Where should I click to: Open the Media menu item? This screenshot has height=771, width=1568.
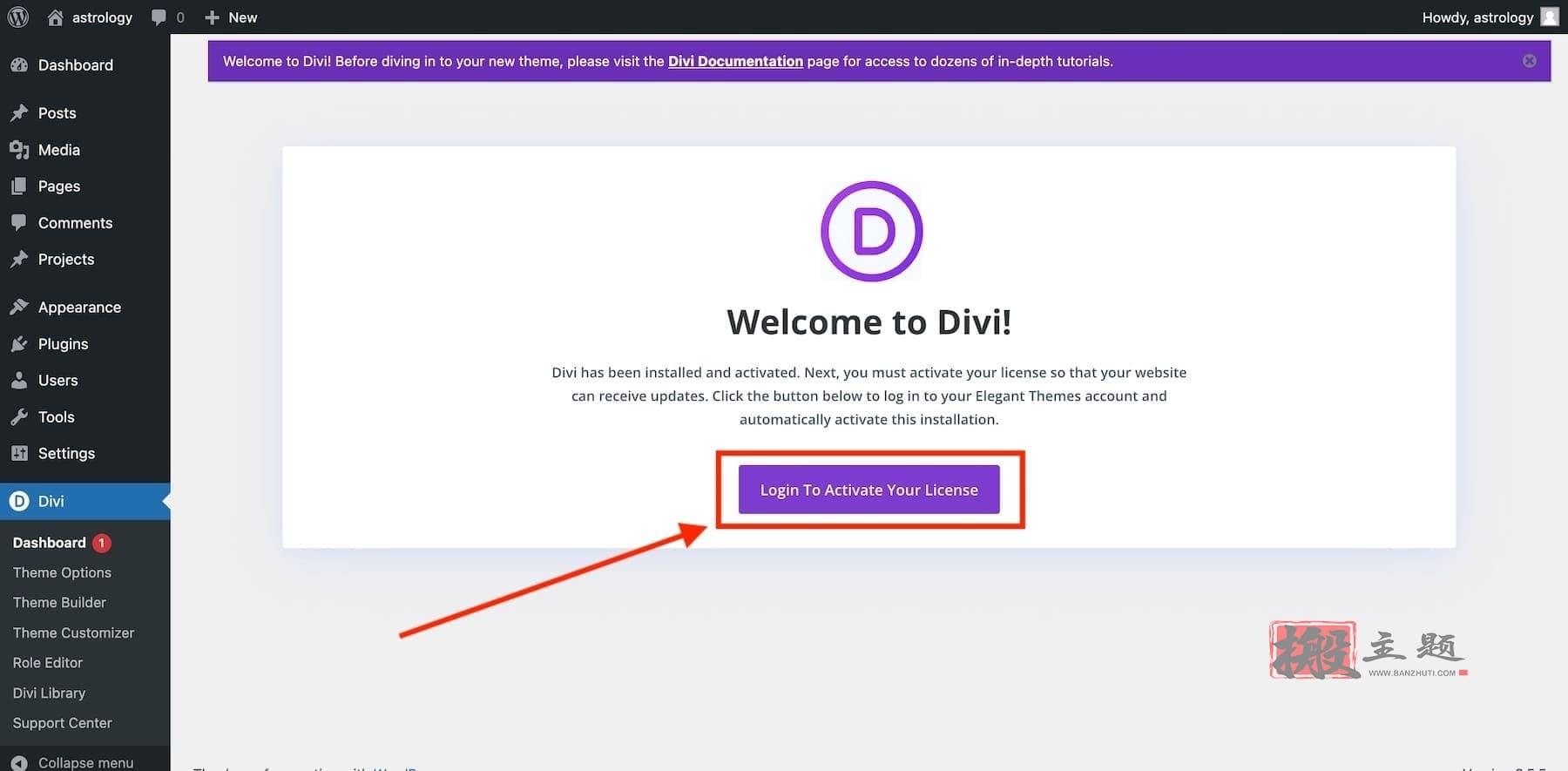click(59, 150)
